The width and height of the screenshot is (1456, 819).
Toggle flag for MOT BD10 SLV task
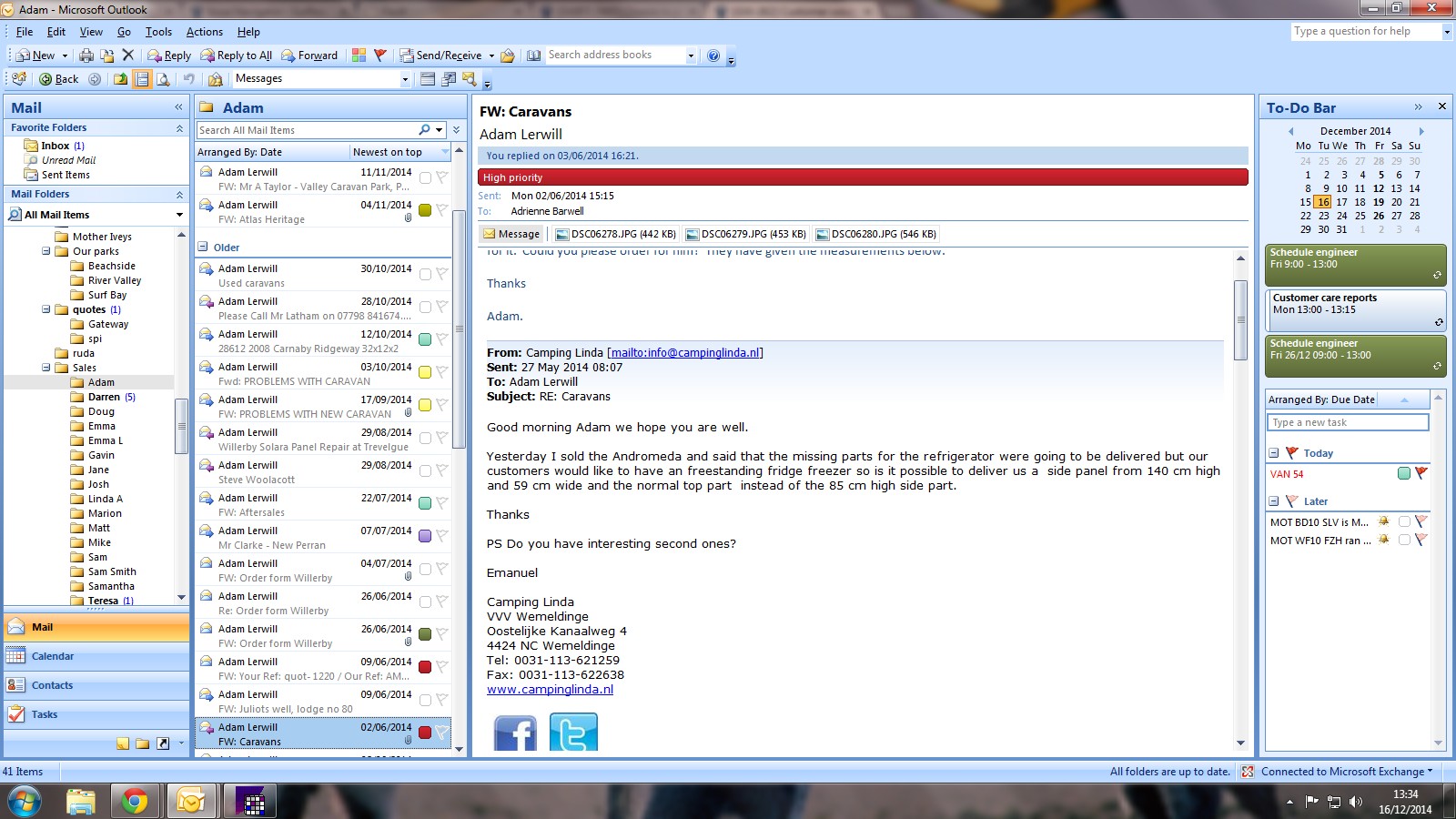coord(1421,521)
